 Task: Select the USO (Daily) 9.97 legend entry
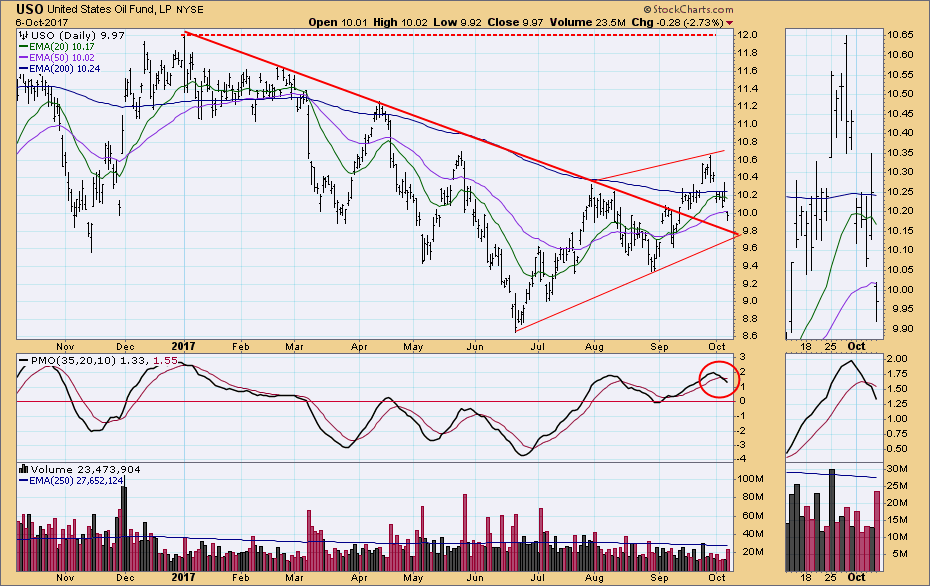point(78,36)
